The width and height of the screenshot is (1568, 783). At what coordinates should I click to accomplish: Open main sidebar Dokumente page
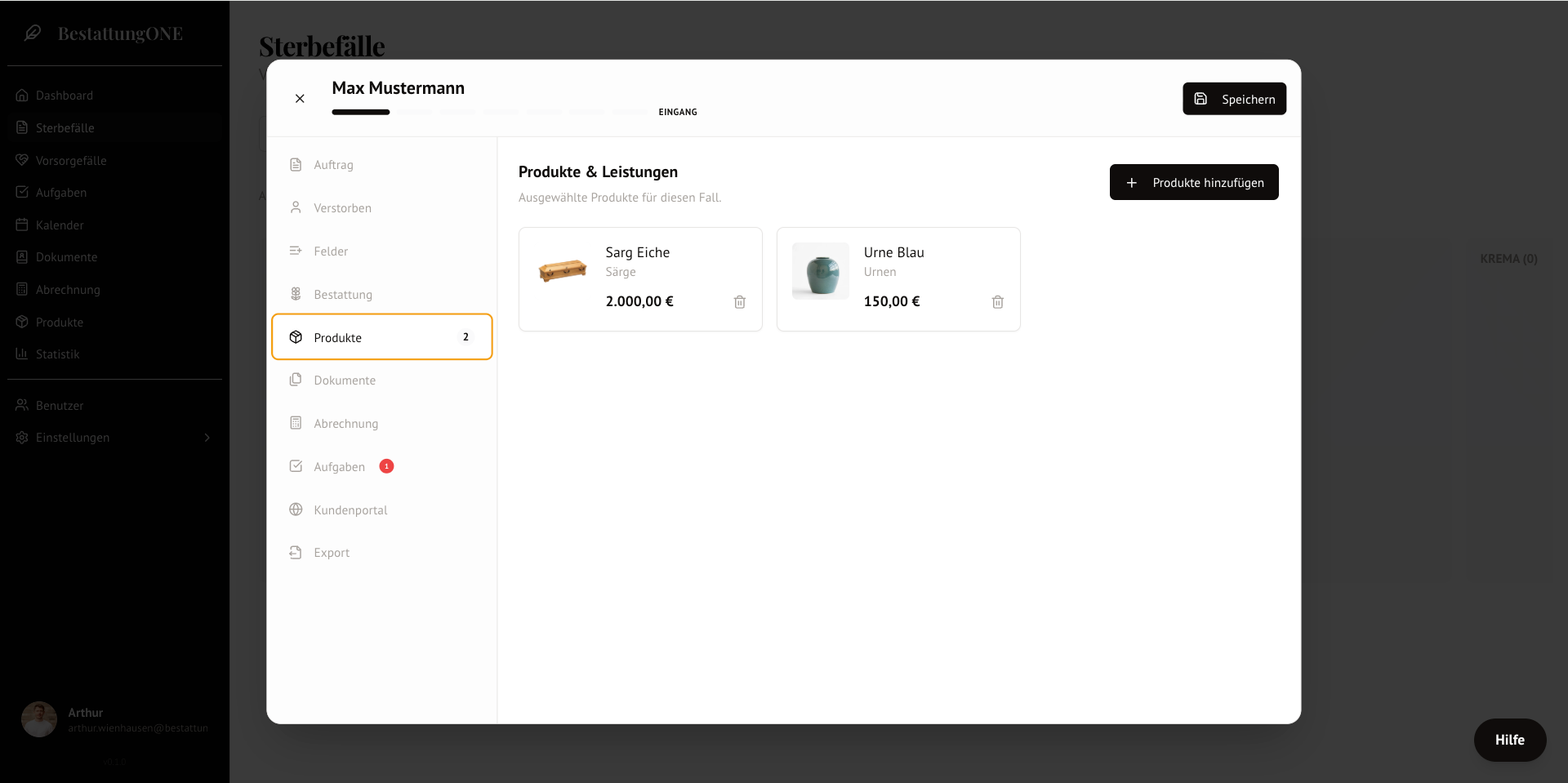pyautogui.click(x=114, y=257)
